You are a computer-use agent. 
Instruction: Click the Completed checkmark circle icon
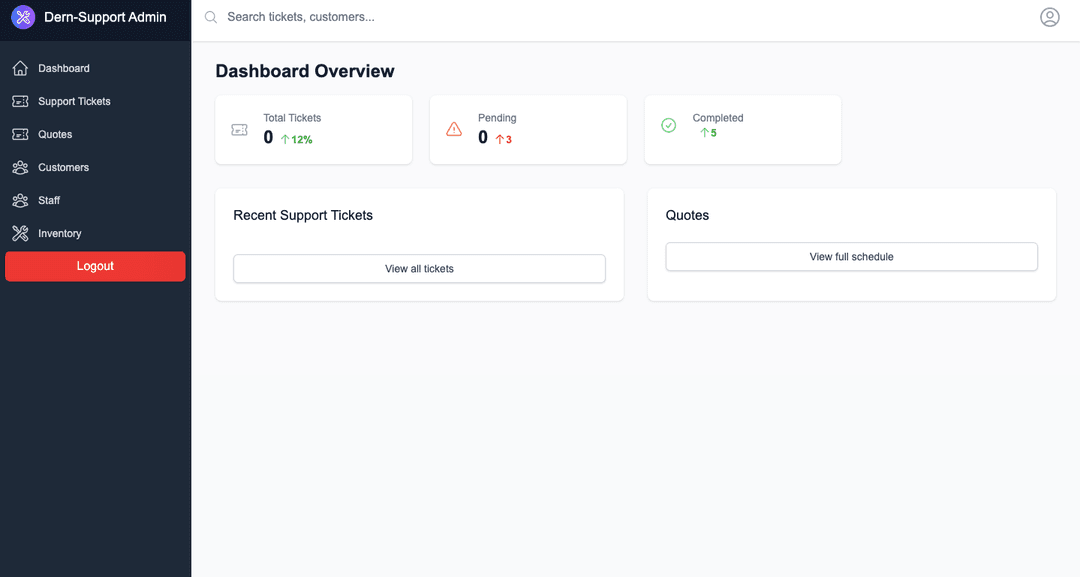coord(668,125)
